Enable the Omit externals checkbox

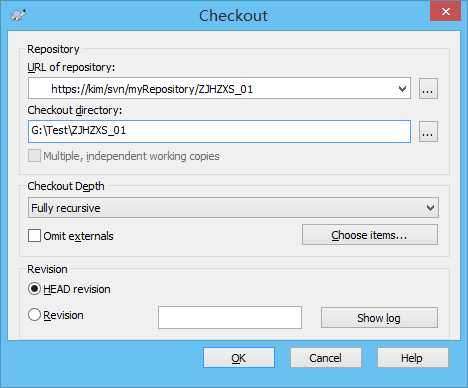click(x=34, y=236)
